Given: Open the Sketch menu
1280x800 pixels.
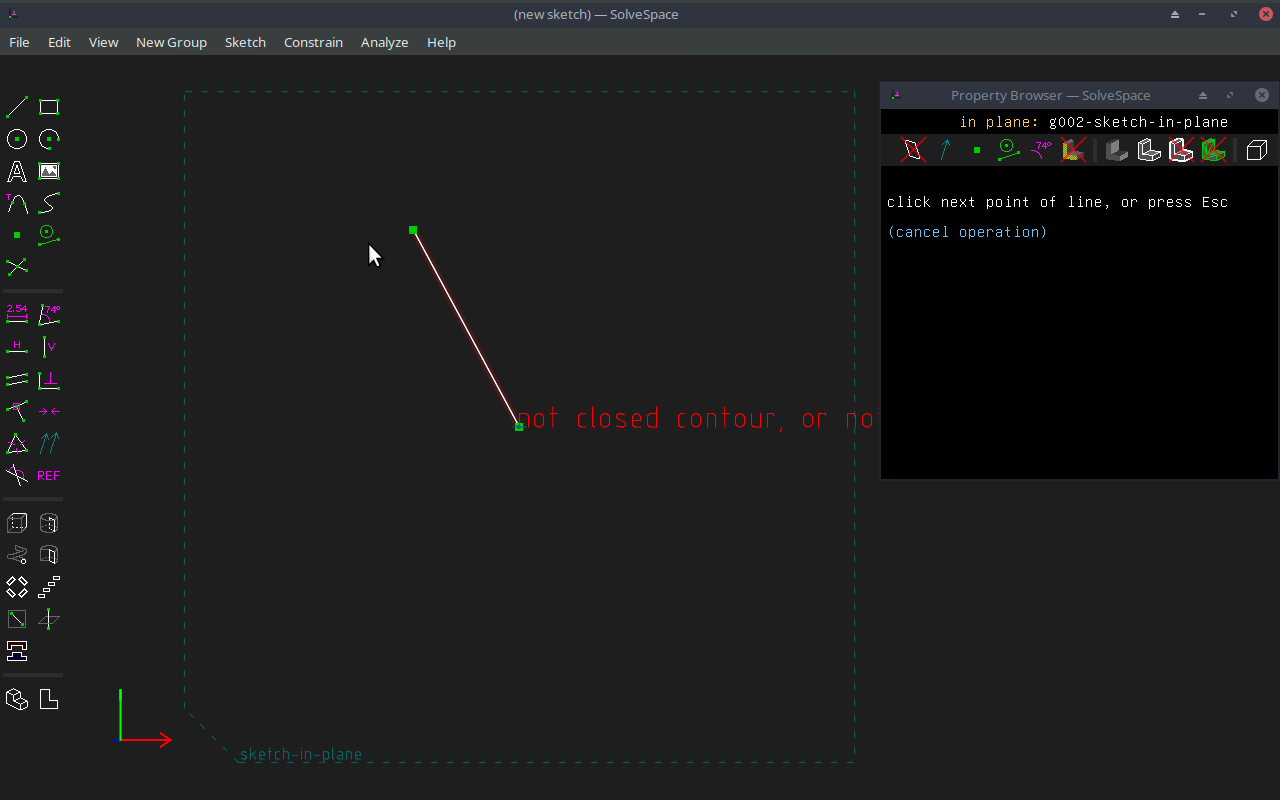Looking at the screenshot, I should point(245,42).
